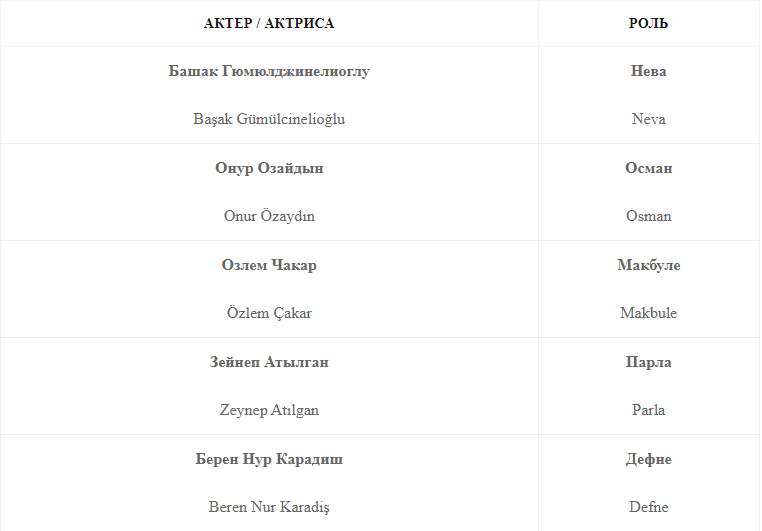Select the actress name 'Озлем Чакар'

269,265
